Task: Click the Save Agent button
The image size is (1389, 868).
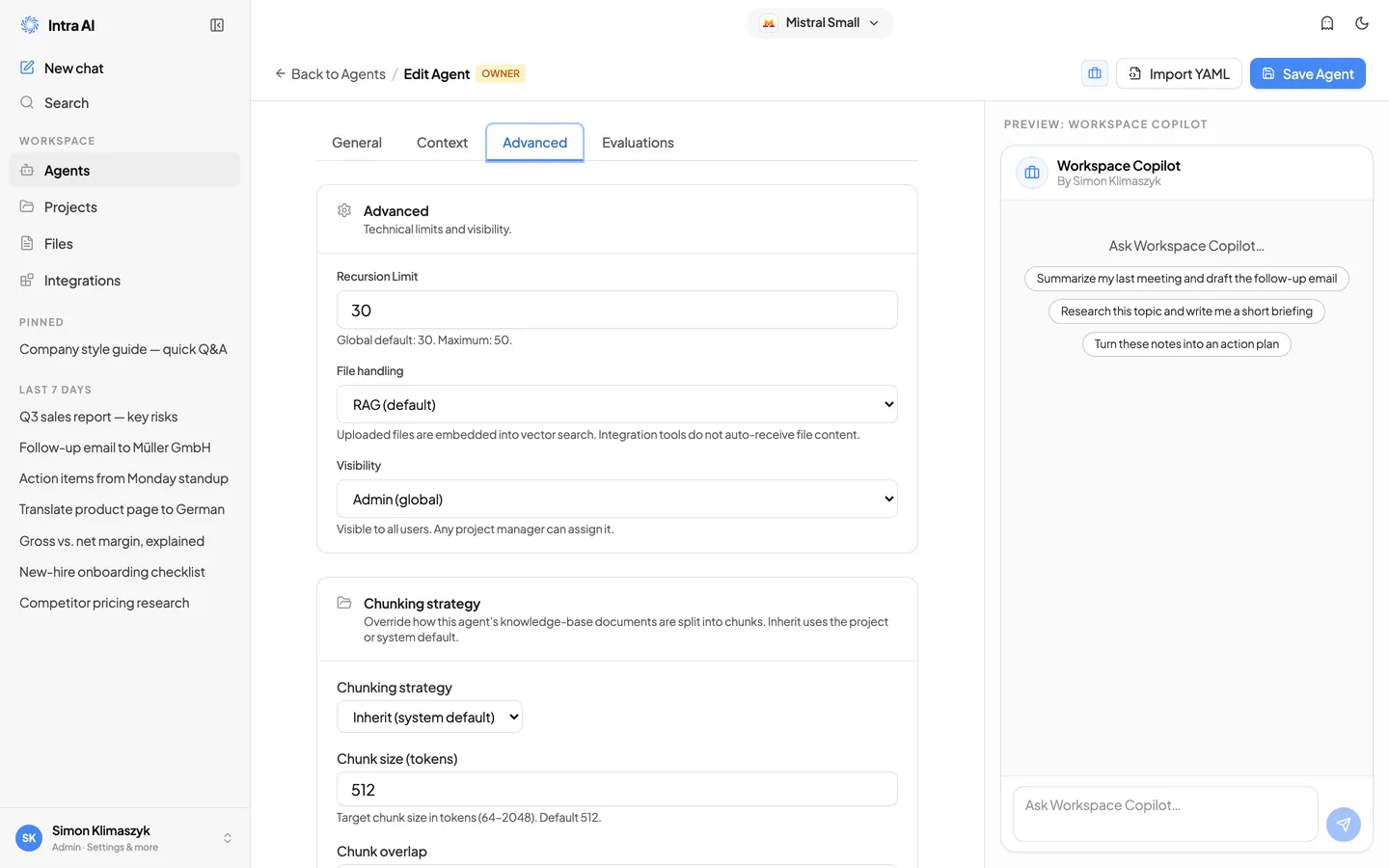Action: pos(1307,73)
